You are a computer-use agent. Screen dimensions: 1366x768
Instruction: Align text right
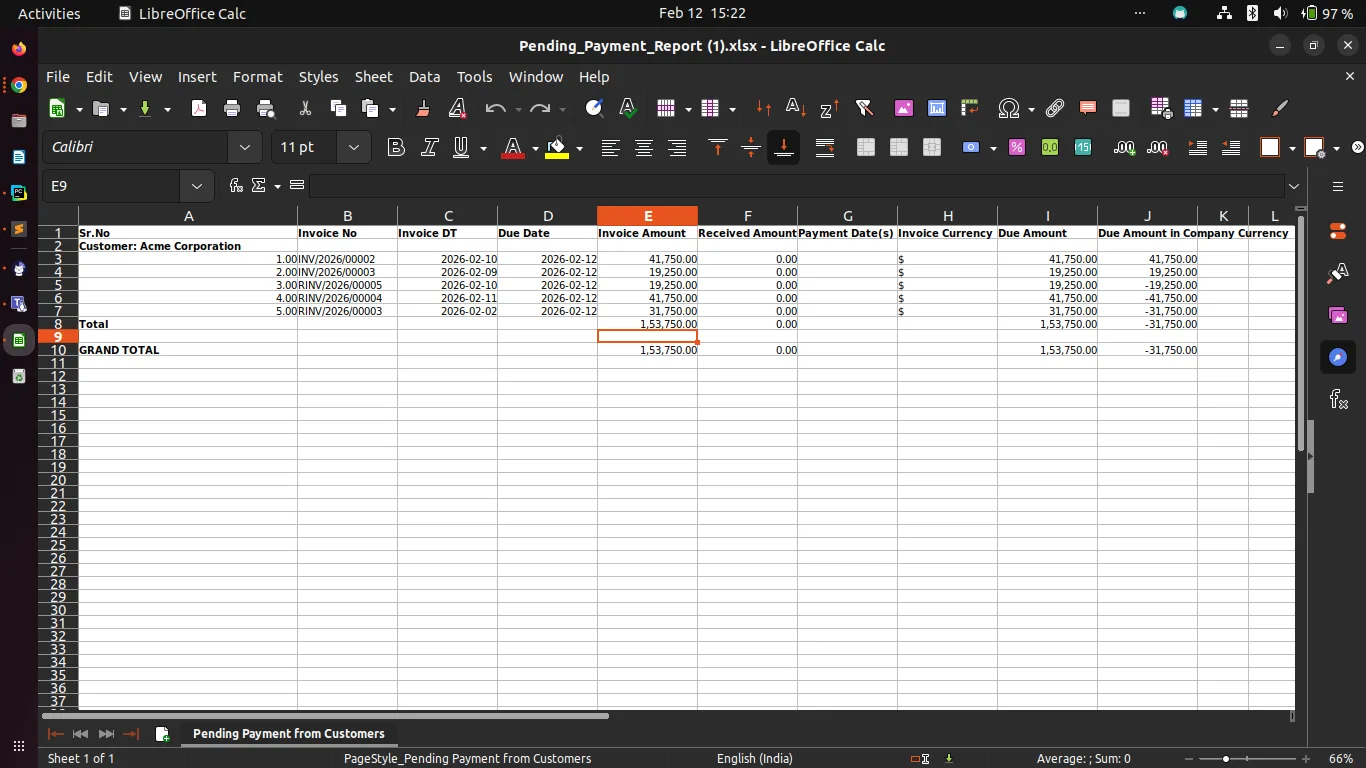pyautogui.click(x=677, y=148)
